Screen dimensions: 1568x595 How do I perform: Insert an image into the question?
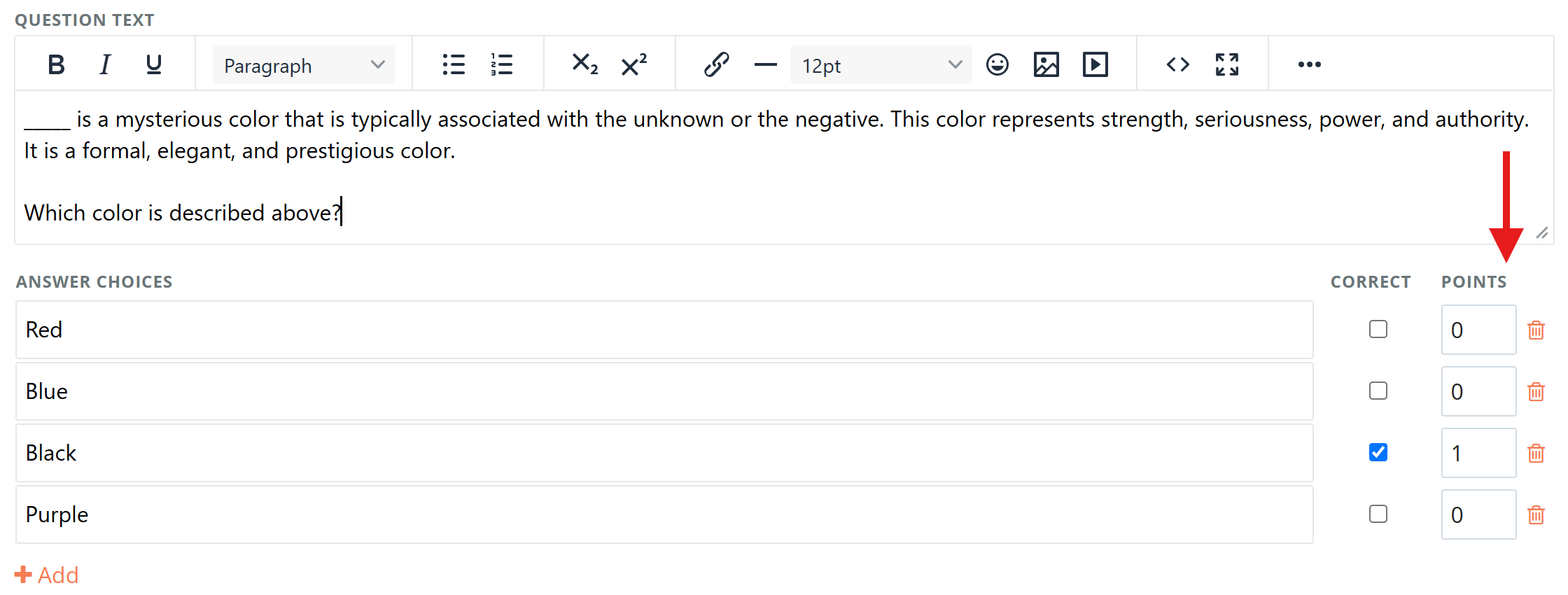coord(1046,65)
